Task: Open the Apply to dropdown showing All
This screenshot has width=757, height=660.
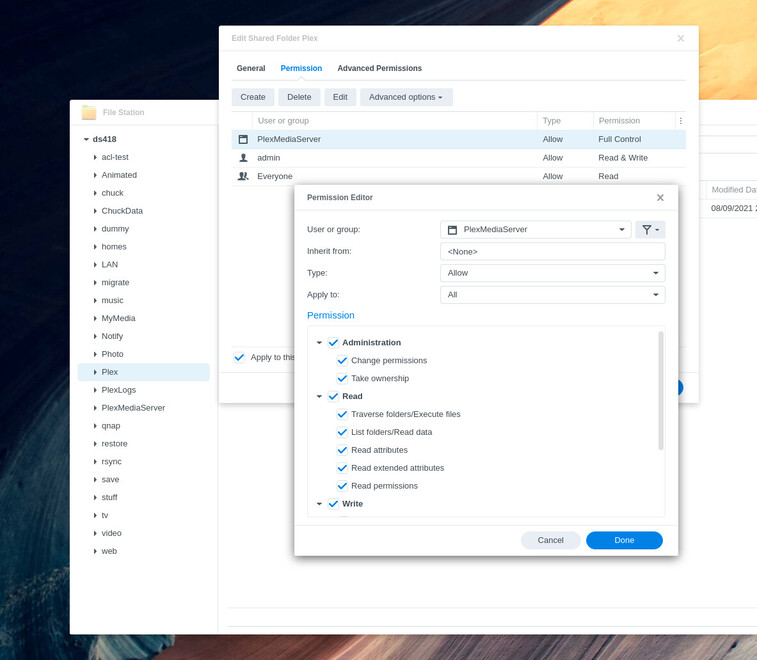Action: [x=552, y=295]
